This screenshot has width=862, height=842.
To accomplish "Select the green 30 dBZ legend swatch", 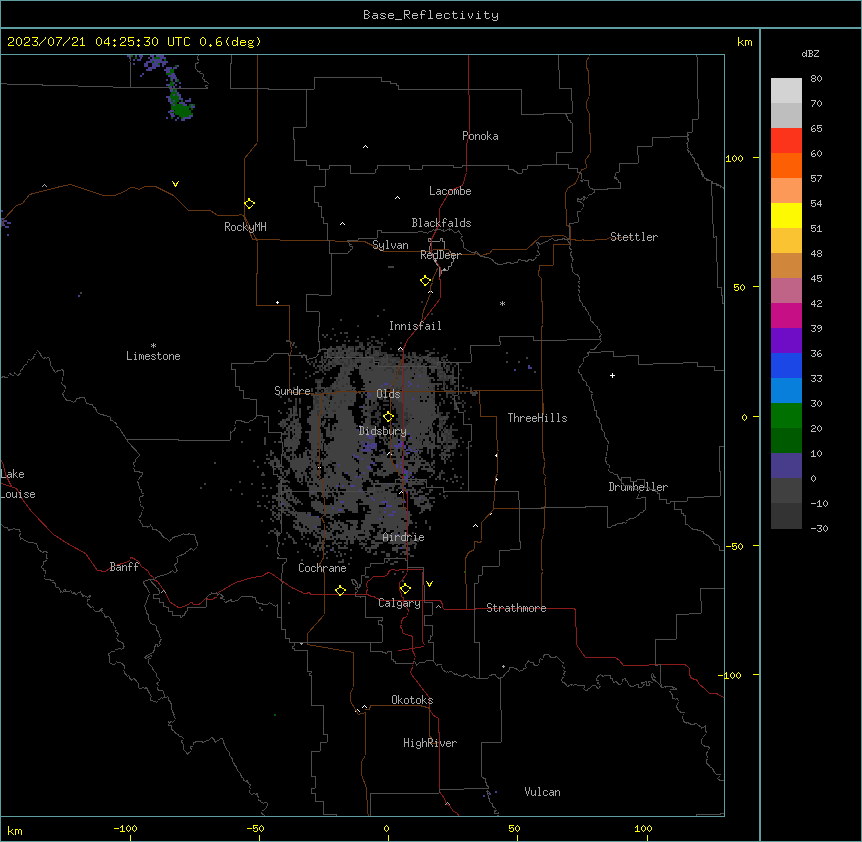I will click(786, 416).
